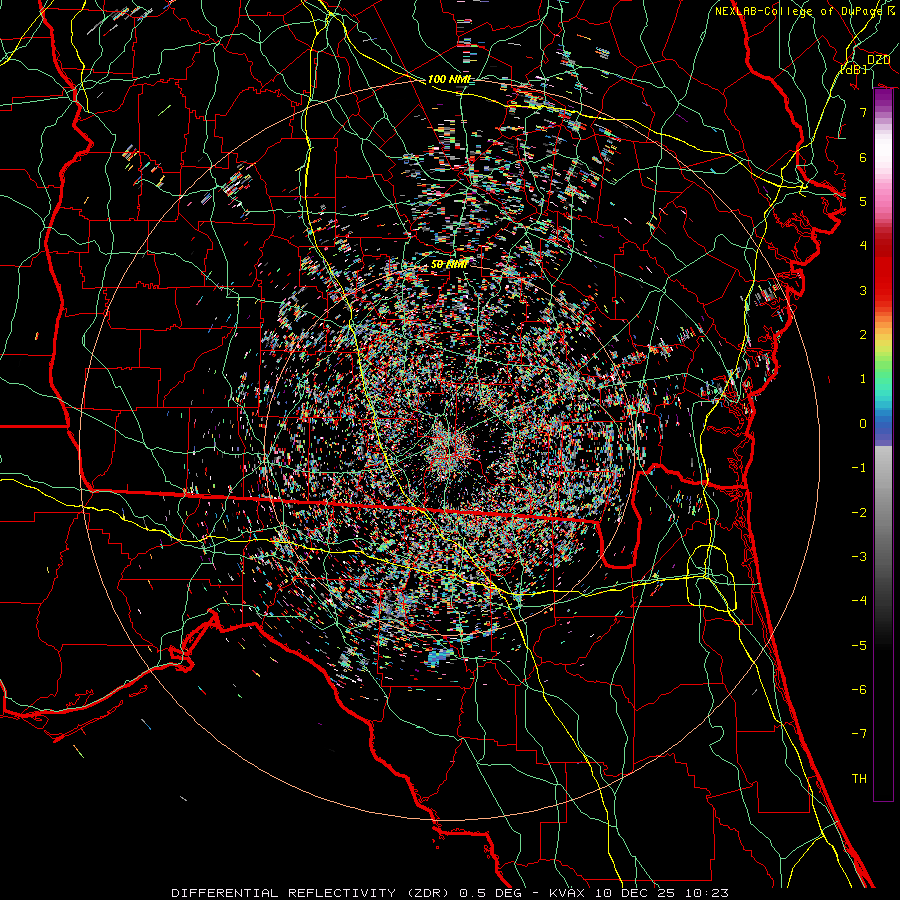Viewport: 900px width, 900px height.
Task: Click the DZD product label
Action: point(878,59)
